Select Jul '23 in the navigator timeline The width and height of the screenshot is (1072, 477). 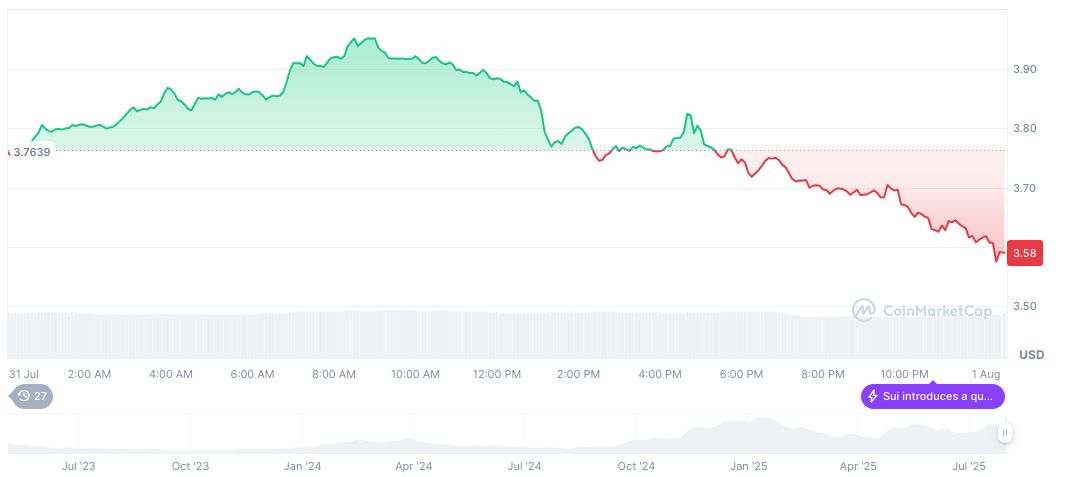(x=79, y=466)
